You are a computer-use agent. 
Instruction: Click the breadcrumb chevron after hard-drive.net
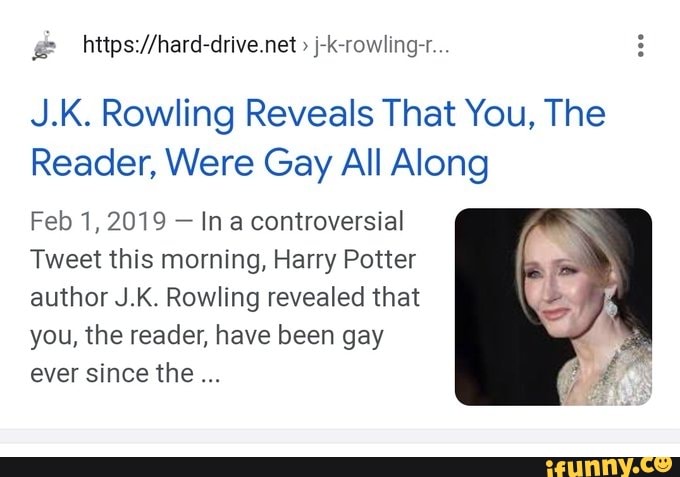tap(305, 46)
